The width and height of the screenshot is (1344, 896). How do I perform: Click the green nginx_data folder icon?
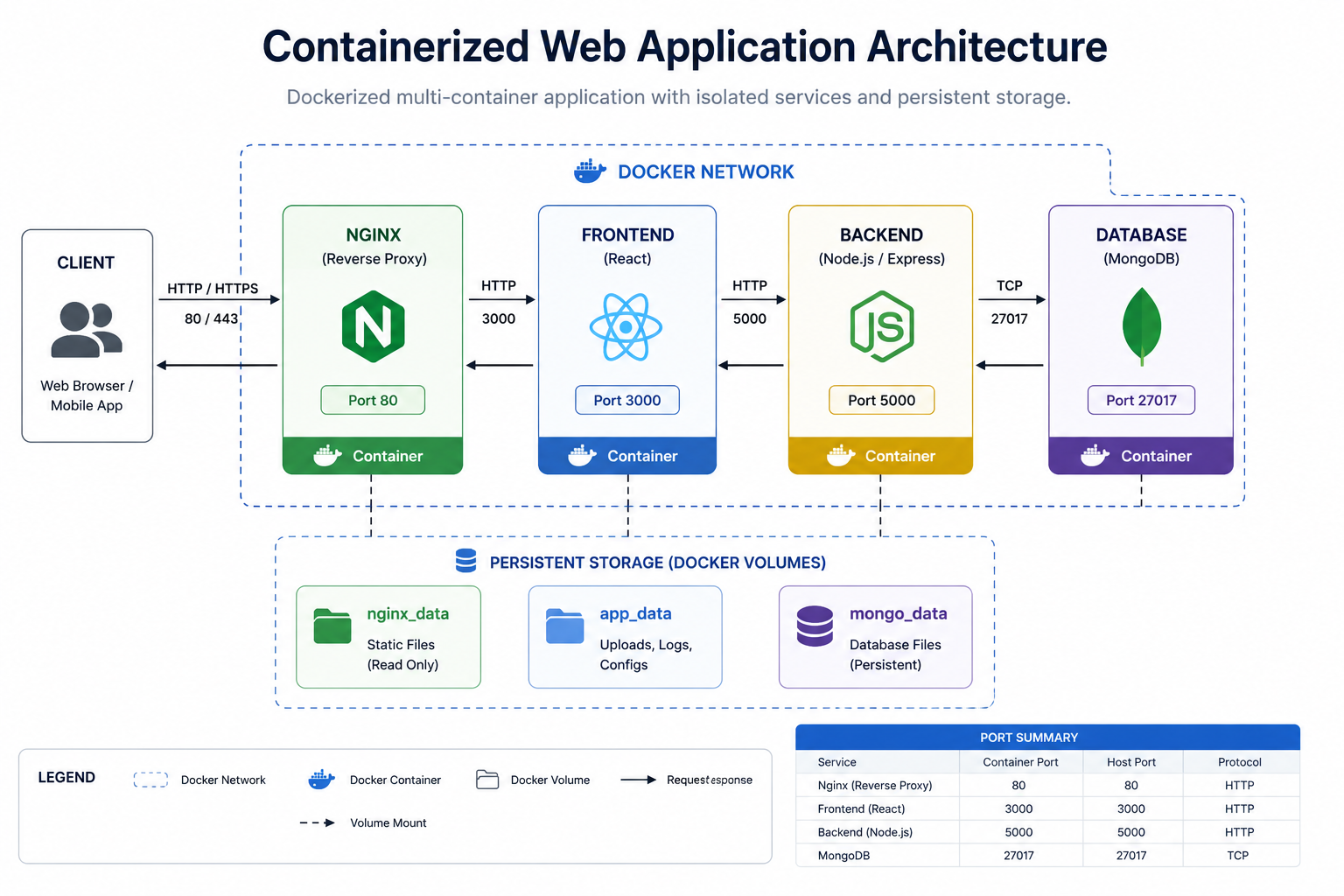coord(332,626)
